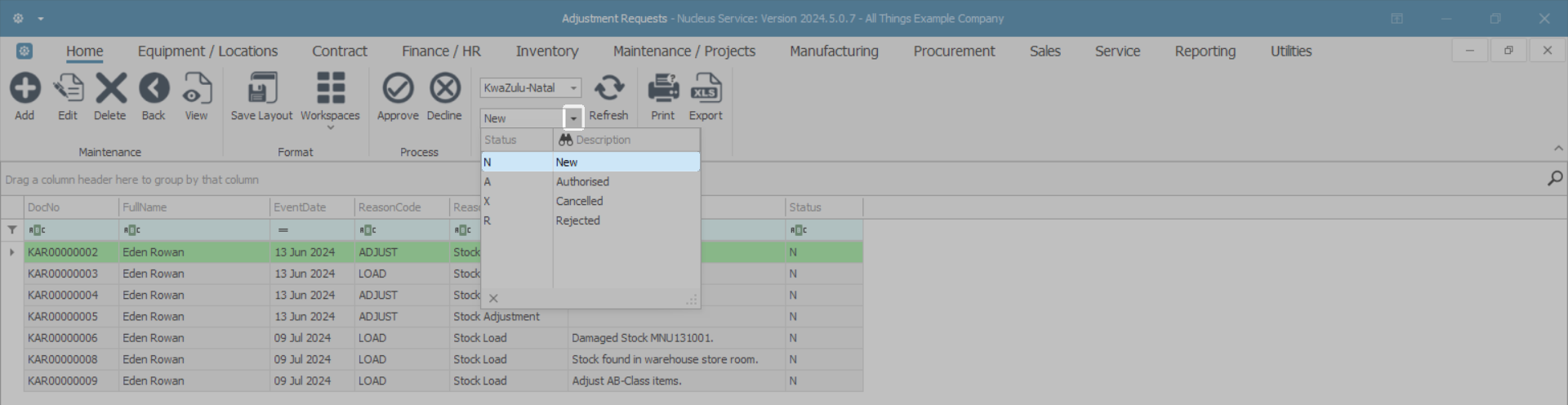Select the Authorised status option
1568x405 pixels.
(582, 182)
